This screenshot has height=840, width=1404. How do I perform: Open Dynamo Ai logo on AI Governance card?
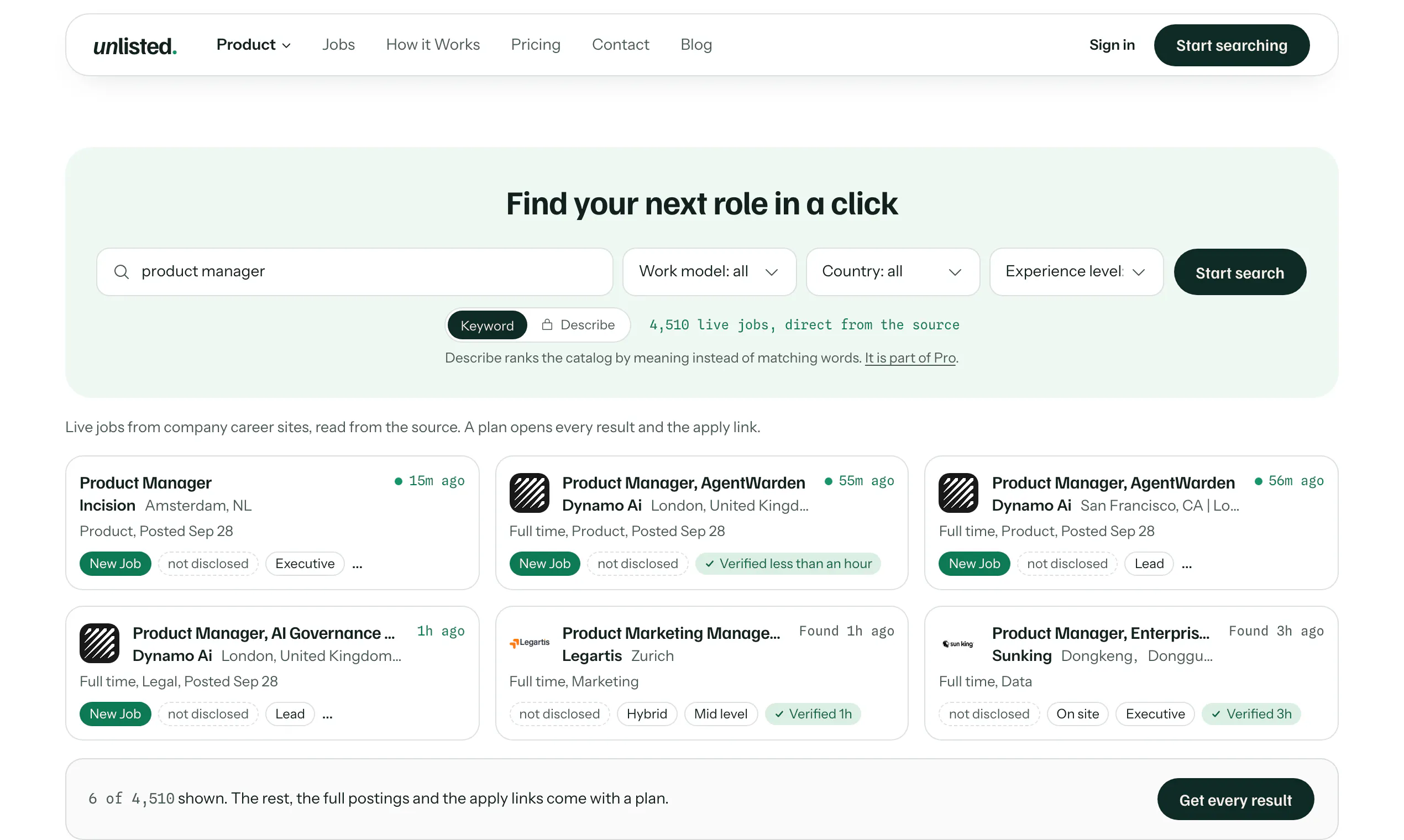[x=99, y=643]
